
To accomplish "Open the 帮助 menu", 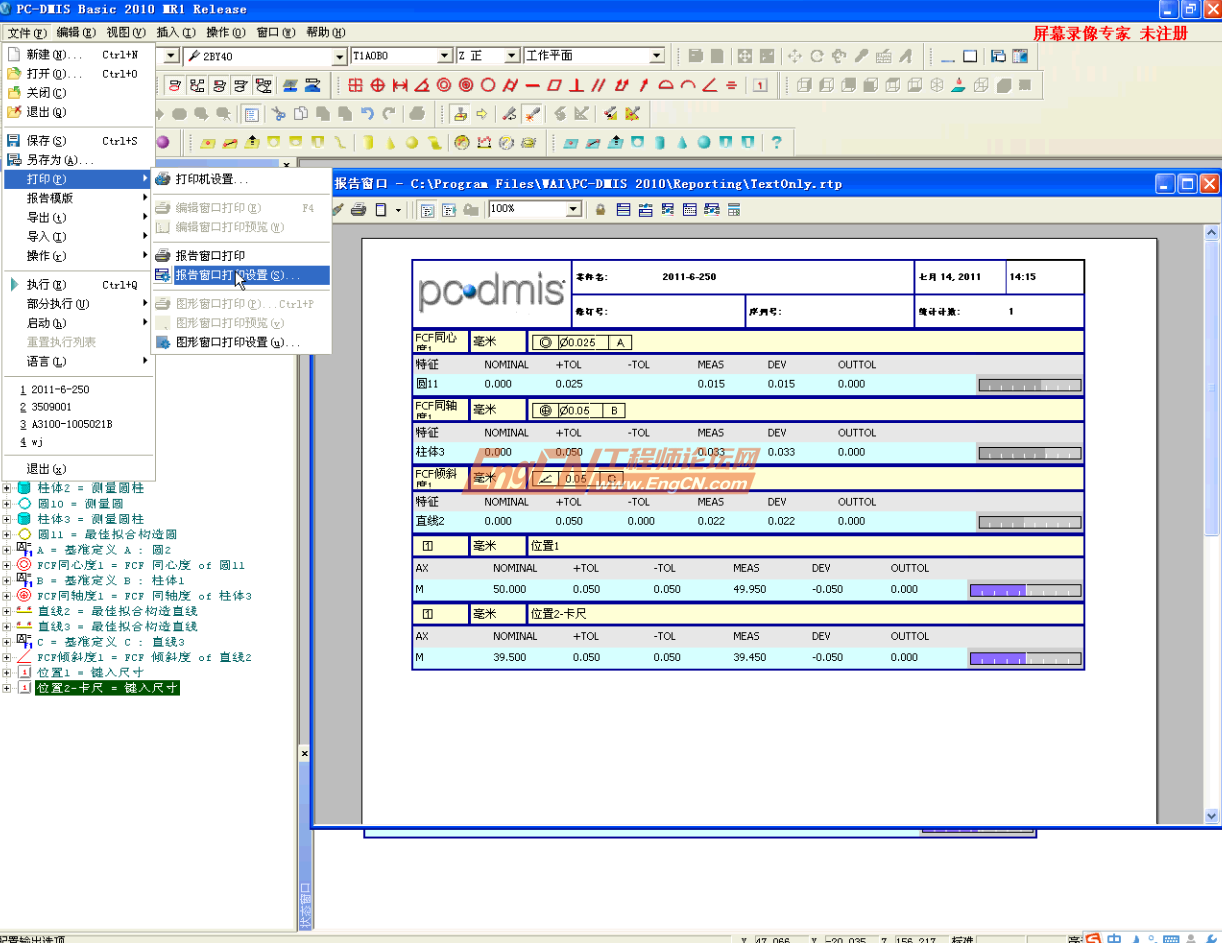I will 324,32.
